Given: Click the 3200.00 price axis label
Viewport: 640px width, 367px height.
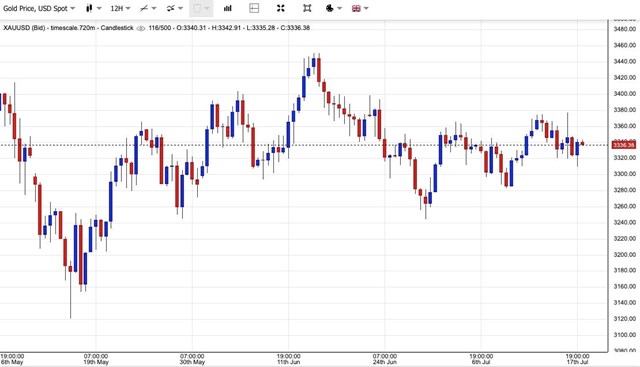Looking at the screenshot, I should 624,254.
